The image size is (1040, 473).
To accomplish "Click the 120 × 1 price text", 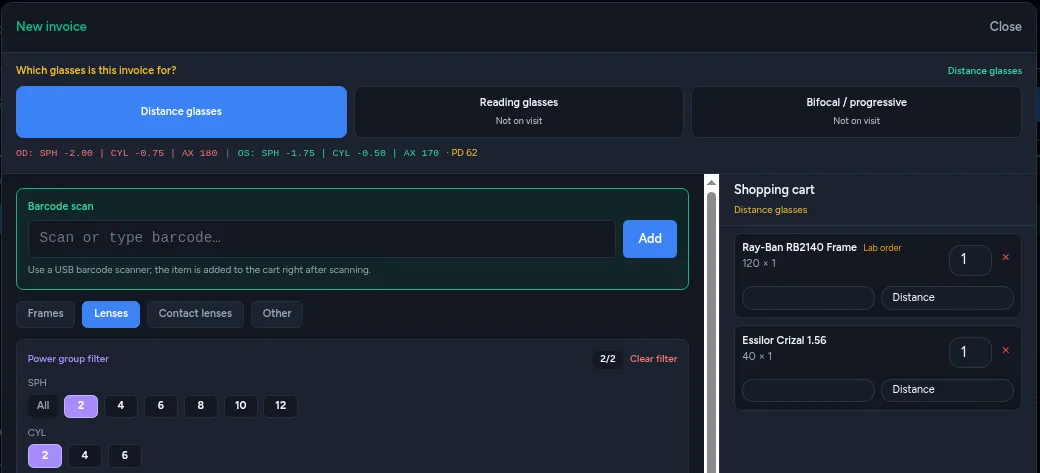I will (x=759, y=263).
